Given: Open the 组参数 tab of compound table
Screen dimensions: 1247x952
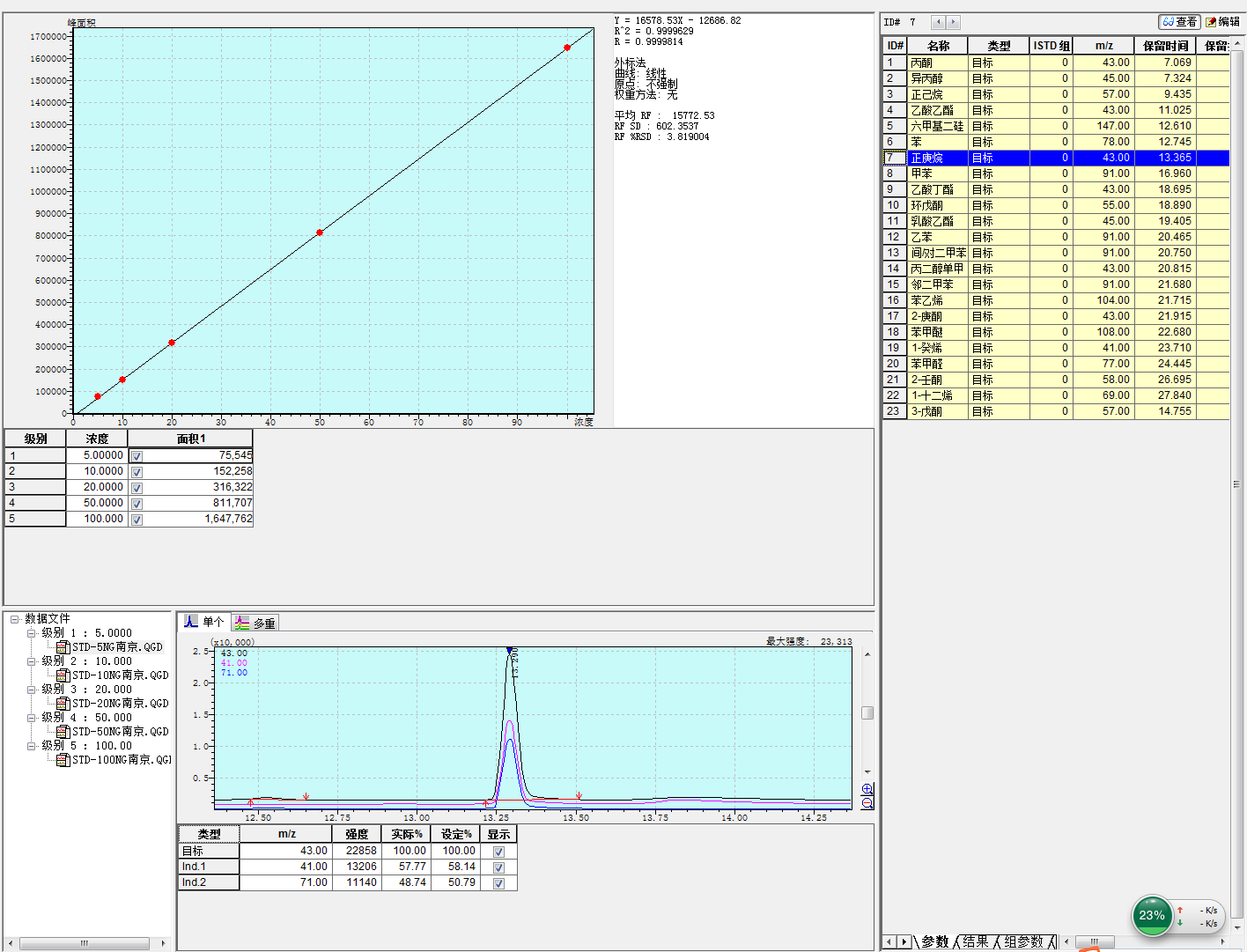Looking at the screenshot, I should (x=1024, y=941).
